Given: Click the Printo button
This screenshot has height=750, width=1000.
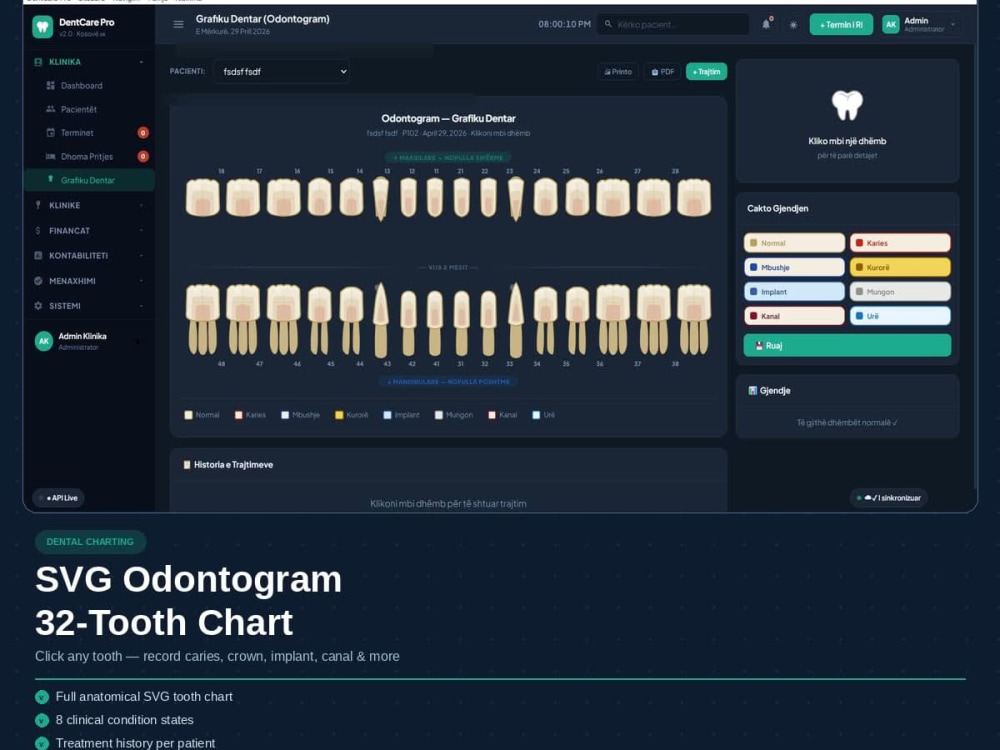Looking at the screenshot, I should pos(618,71).
